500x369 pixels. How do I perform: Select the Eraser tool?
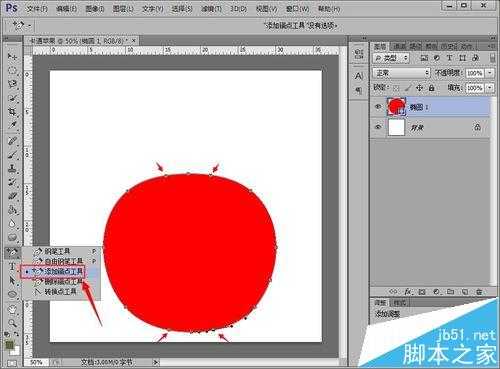pyautogui.click(x=12, y=196)
